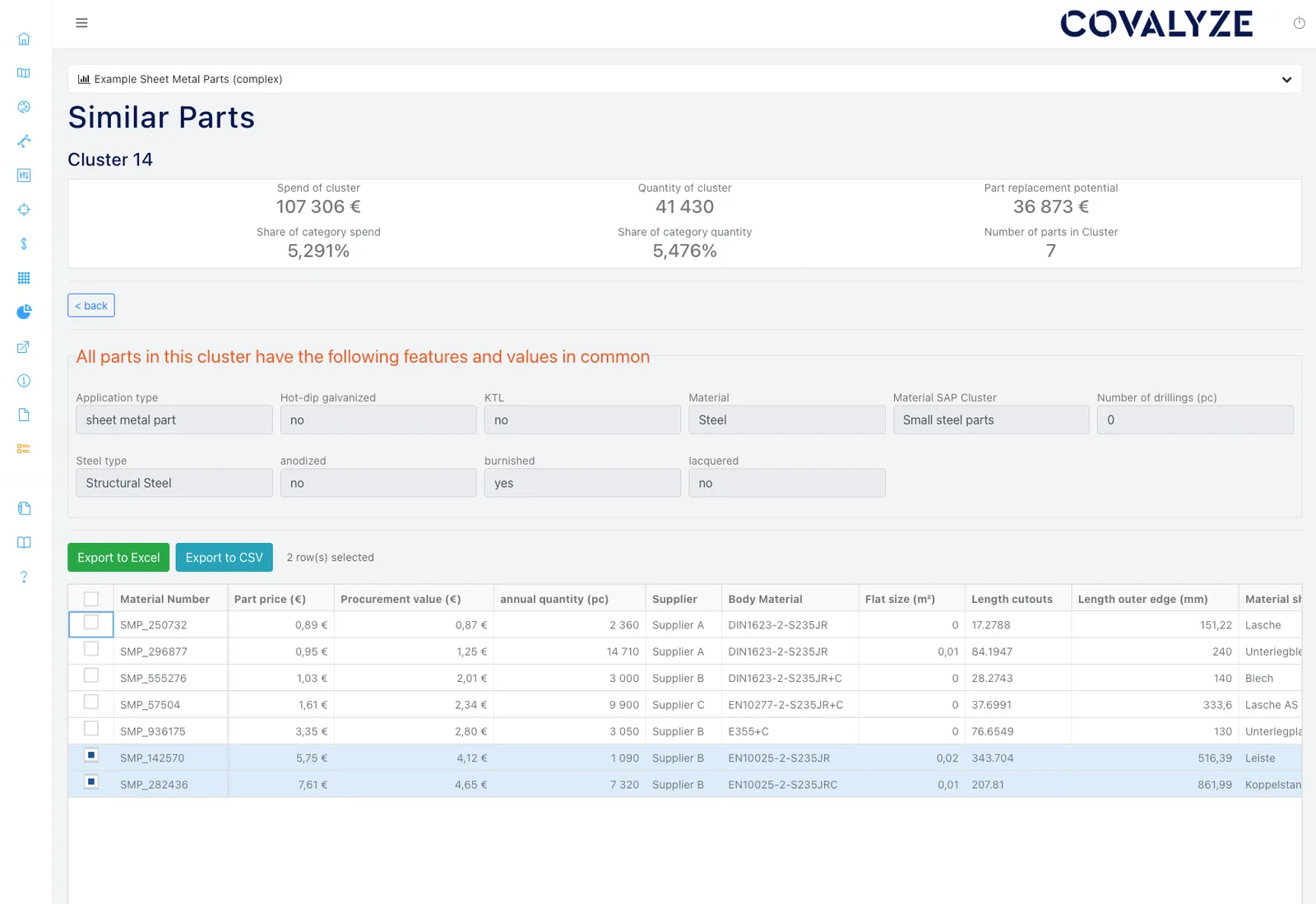The image size is (1316, 904).
Task: Open the home icon in the sidebar
Action: [x=24, y=39]
